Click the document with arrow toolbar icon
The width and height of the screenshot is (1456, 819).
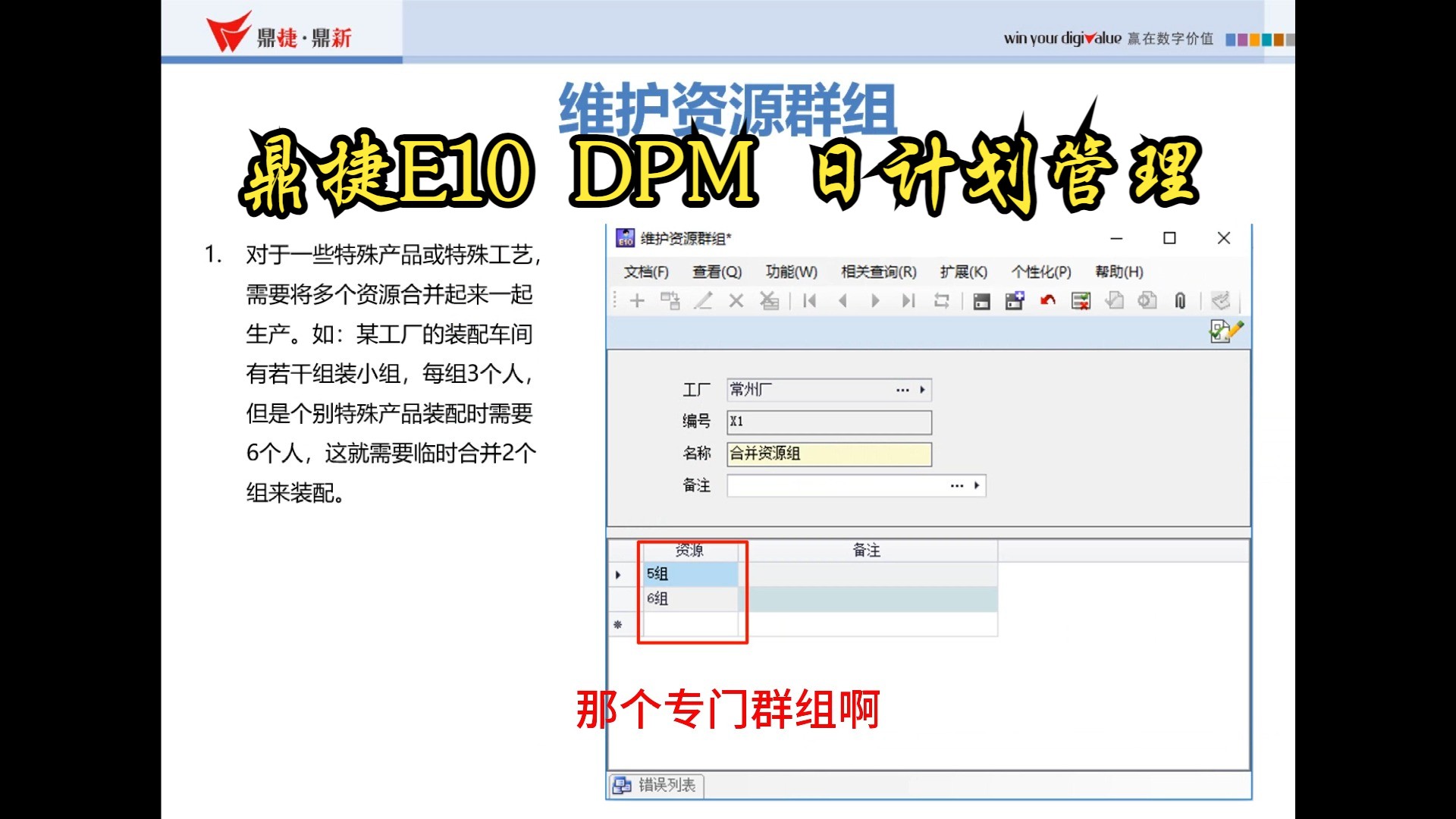pos(1114,301)
